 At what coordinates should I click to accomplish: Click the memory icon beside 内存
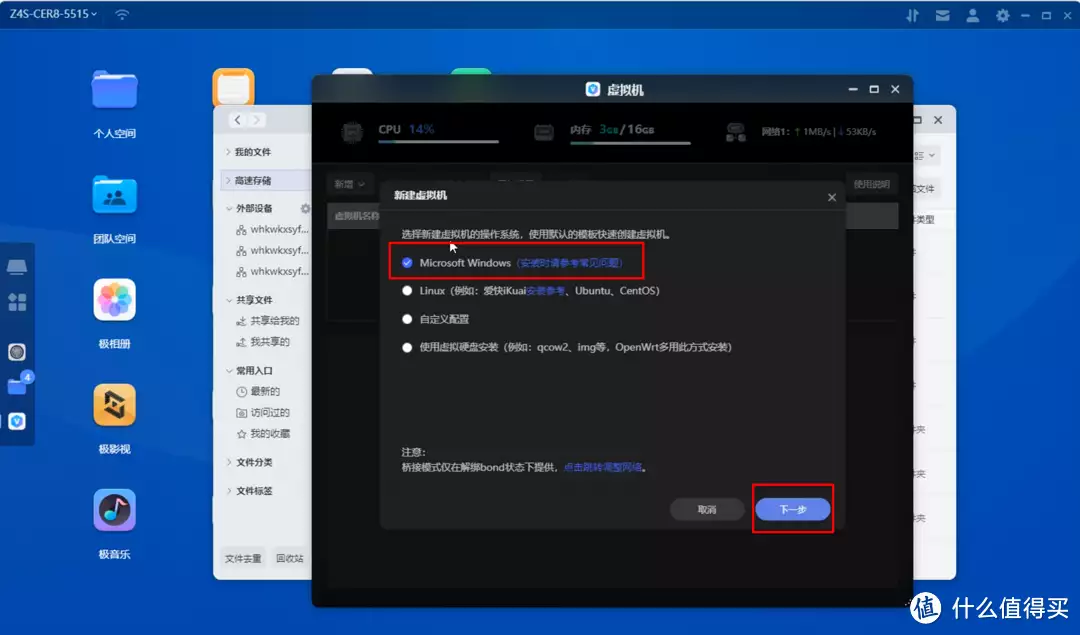click(543, 132)
